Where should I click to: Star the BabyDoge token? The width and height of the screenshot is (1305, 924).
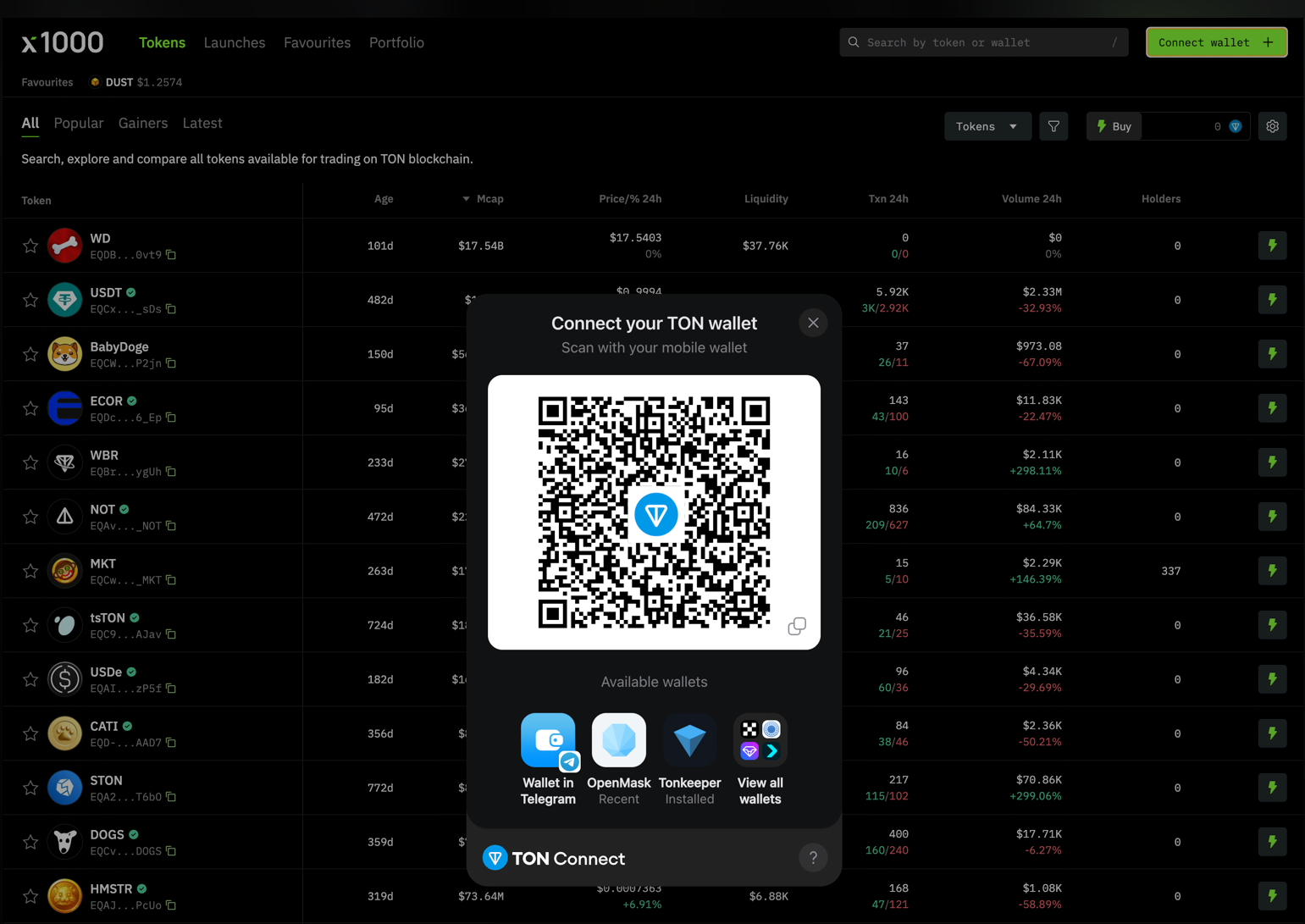(30, 354)
